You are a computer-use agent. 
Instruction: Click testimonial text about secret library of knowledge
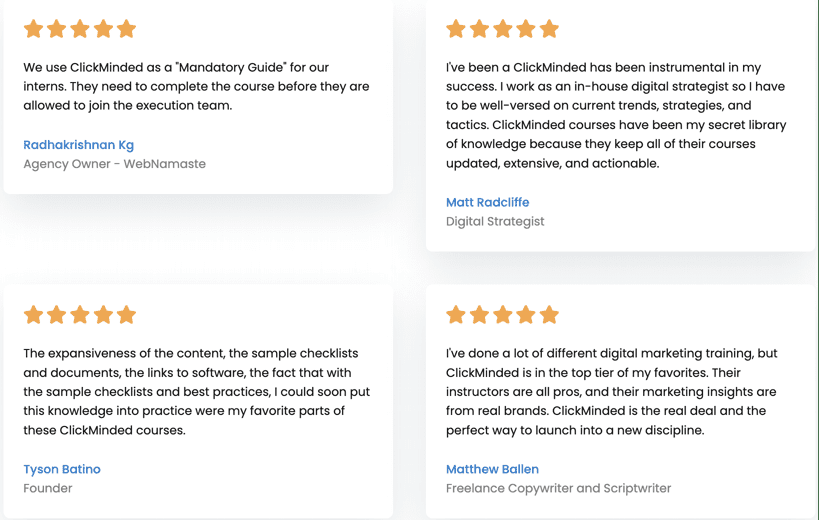616,115
